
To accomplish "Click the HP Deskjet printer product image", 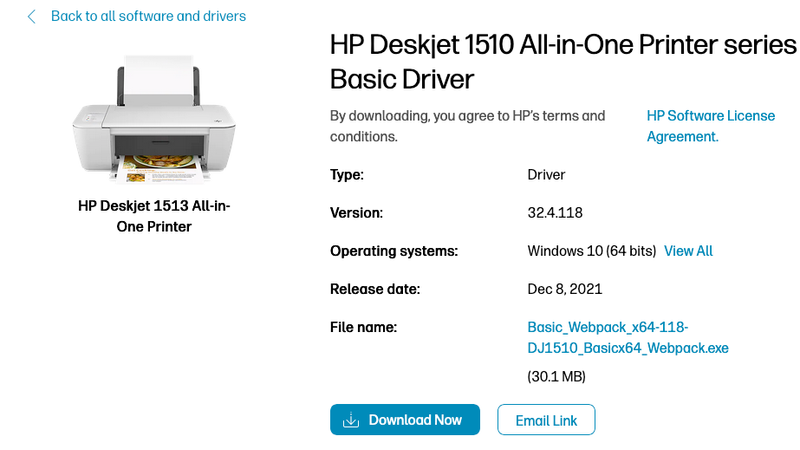I will tap(154, 119).
